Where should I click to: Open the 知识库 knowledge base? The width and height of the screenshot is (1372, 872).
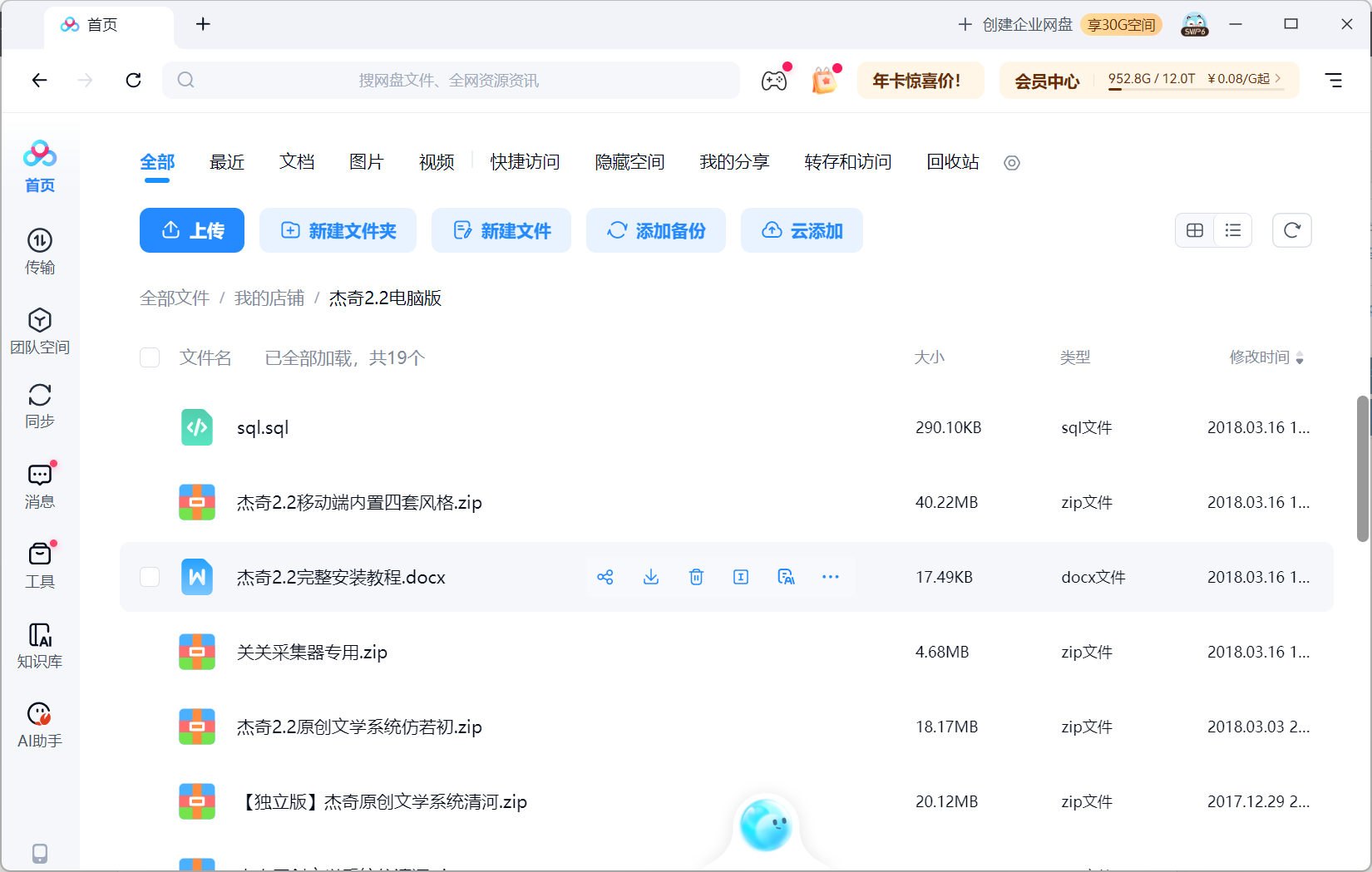(40, 645)
